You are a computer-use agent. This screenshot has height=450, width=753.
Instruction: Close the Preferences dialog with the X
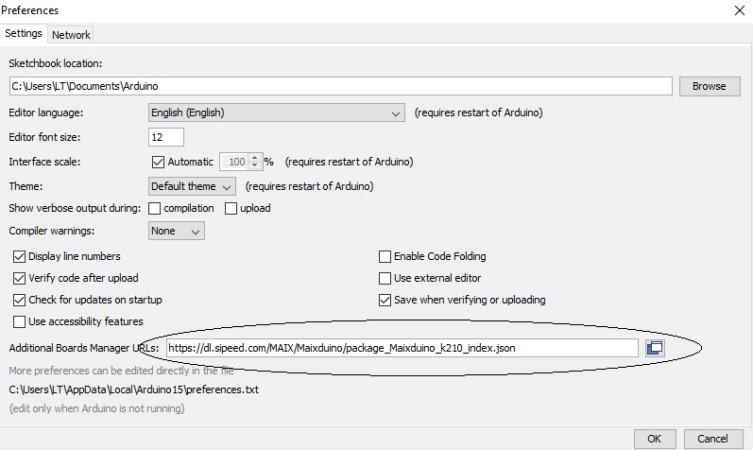[x=740, y=11]
